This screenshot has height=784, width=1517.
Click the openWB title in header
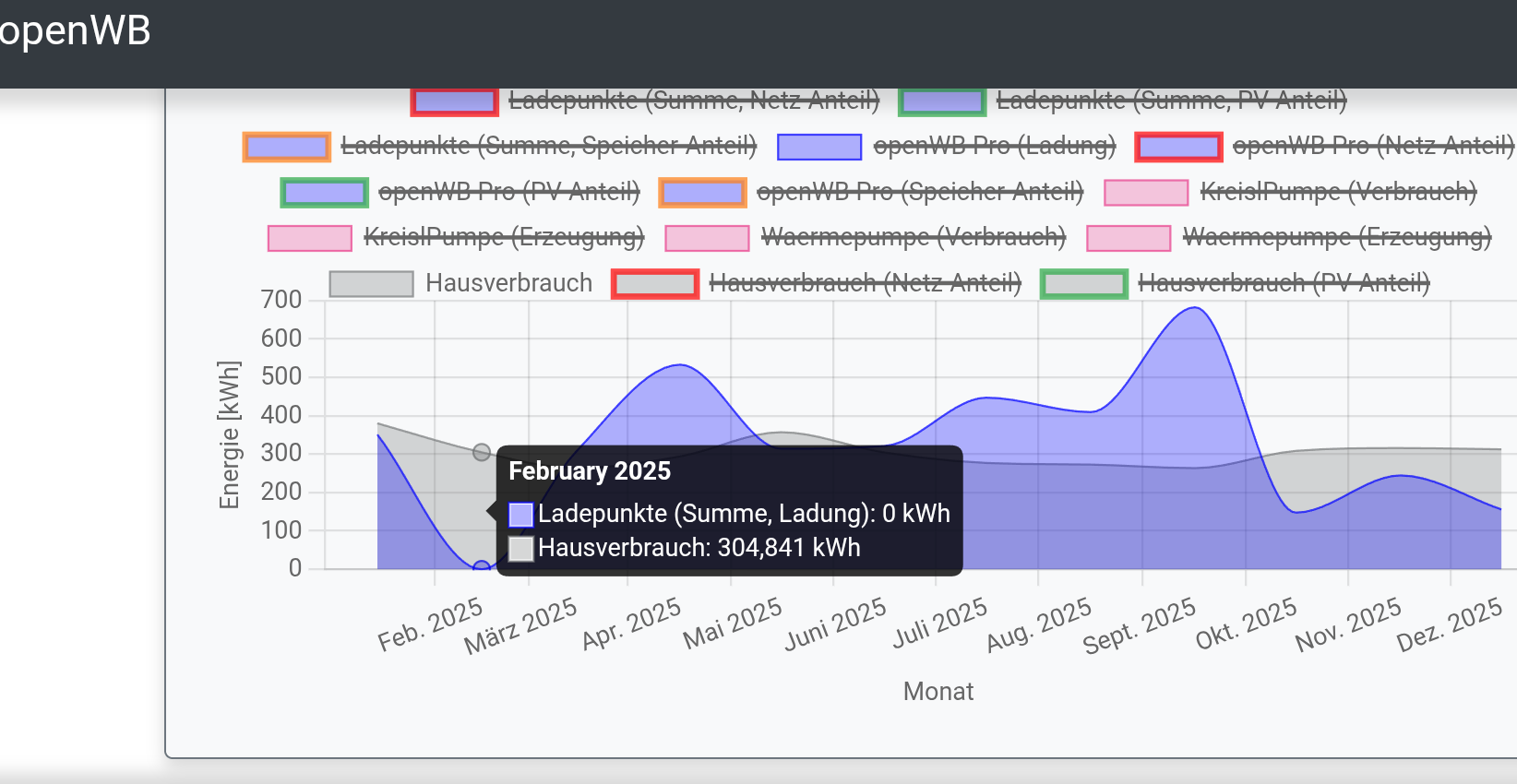coord(75,30)
